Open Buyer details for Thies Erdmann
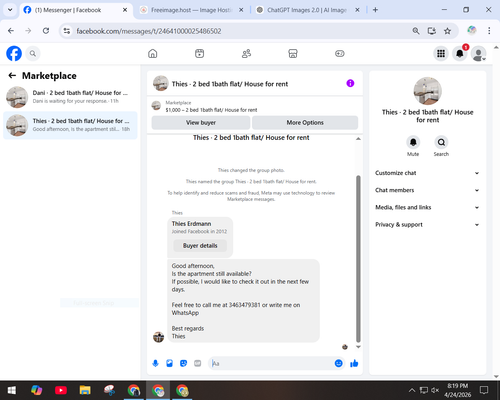 [x=200, y=246]
